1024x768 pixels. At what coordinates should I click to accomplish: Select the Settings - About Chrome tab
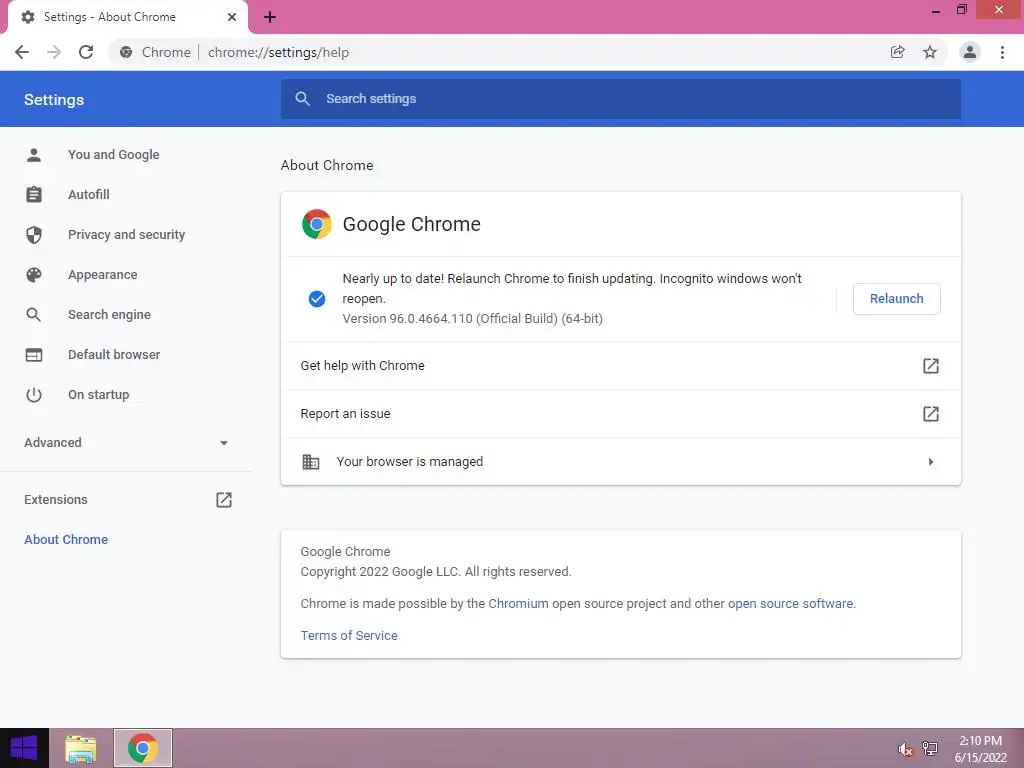point(128,17)
